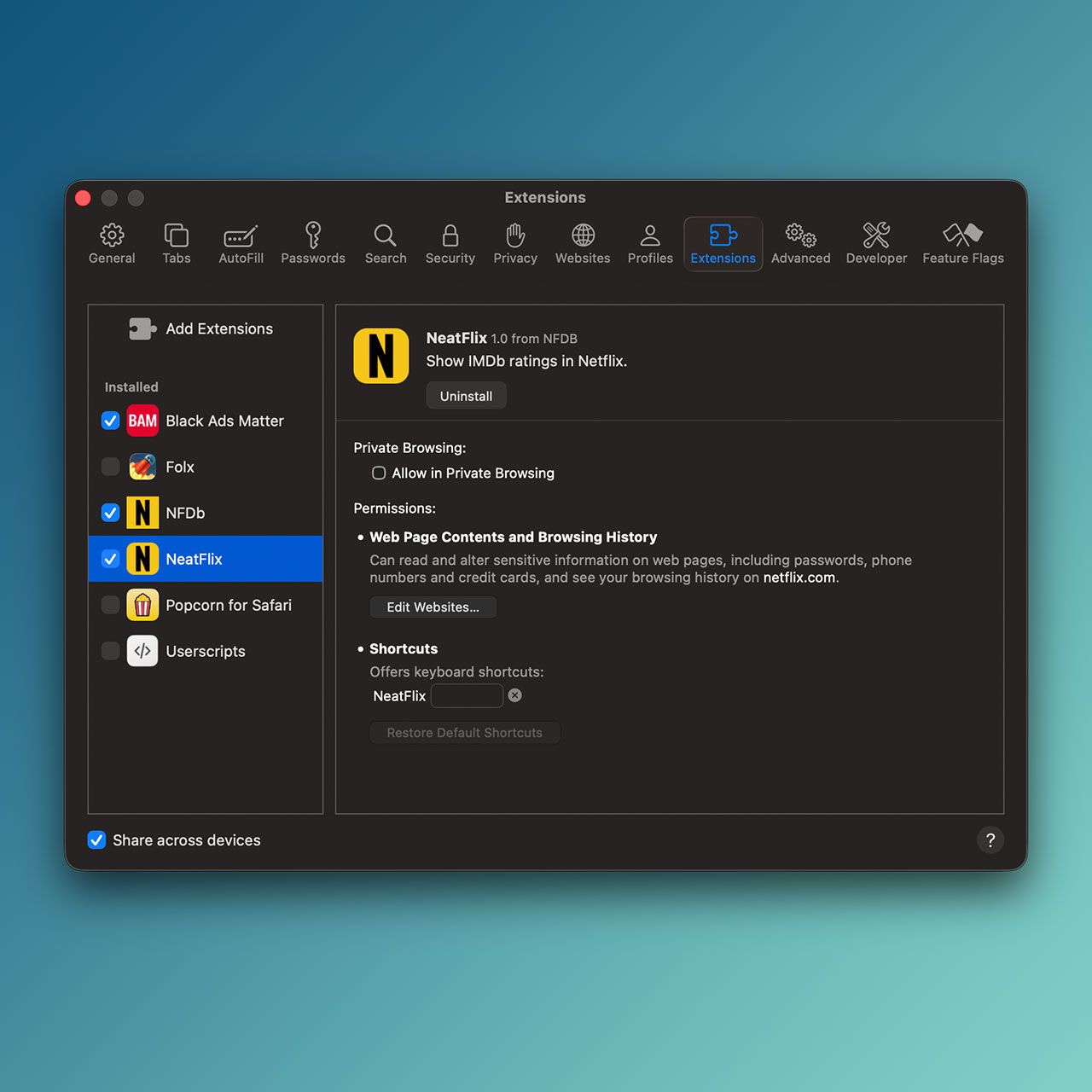
Task: Click the large NeatFlix icon in details
Action: [381, 356]
